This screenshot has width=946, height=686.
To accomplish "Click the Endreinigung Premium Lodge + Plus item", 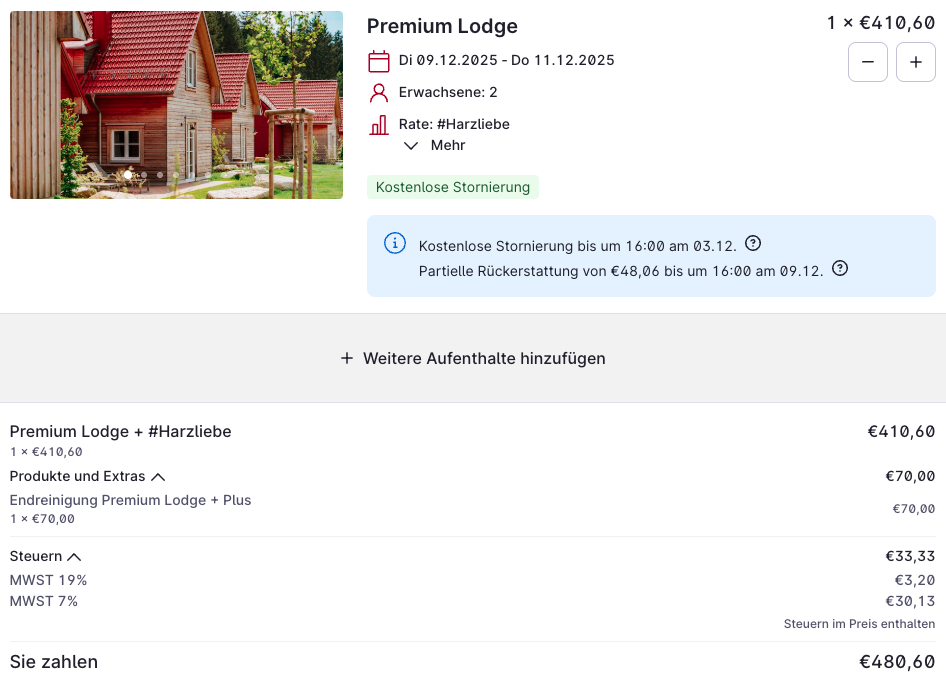I will [x=130, y=500].
